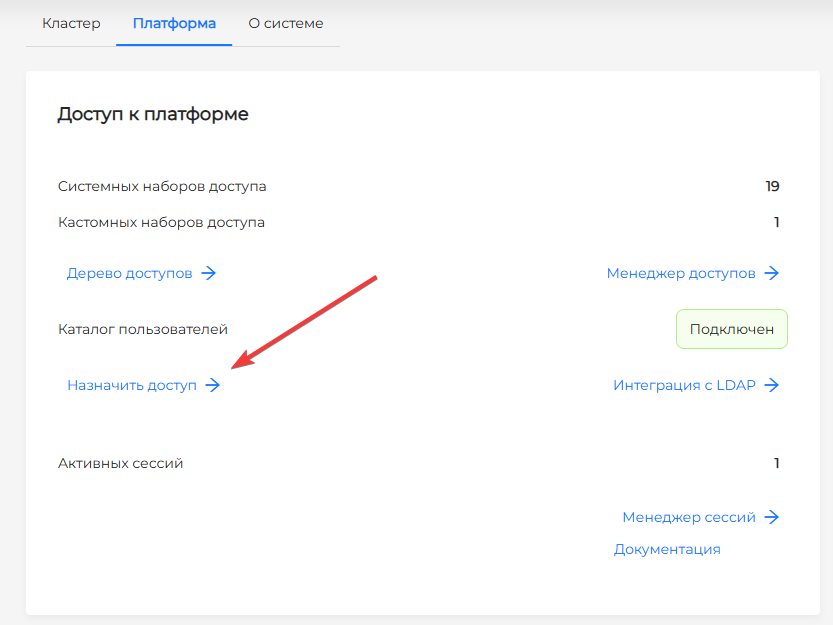The image size is (833, 625).
Task: Open Менеджер сессий
Action: [692, 517]
